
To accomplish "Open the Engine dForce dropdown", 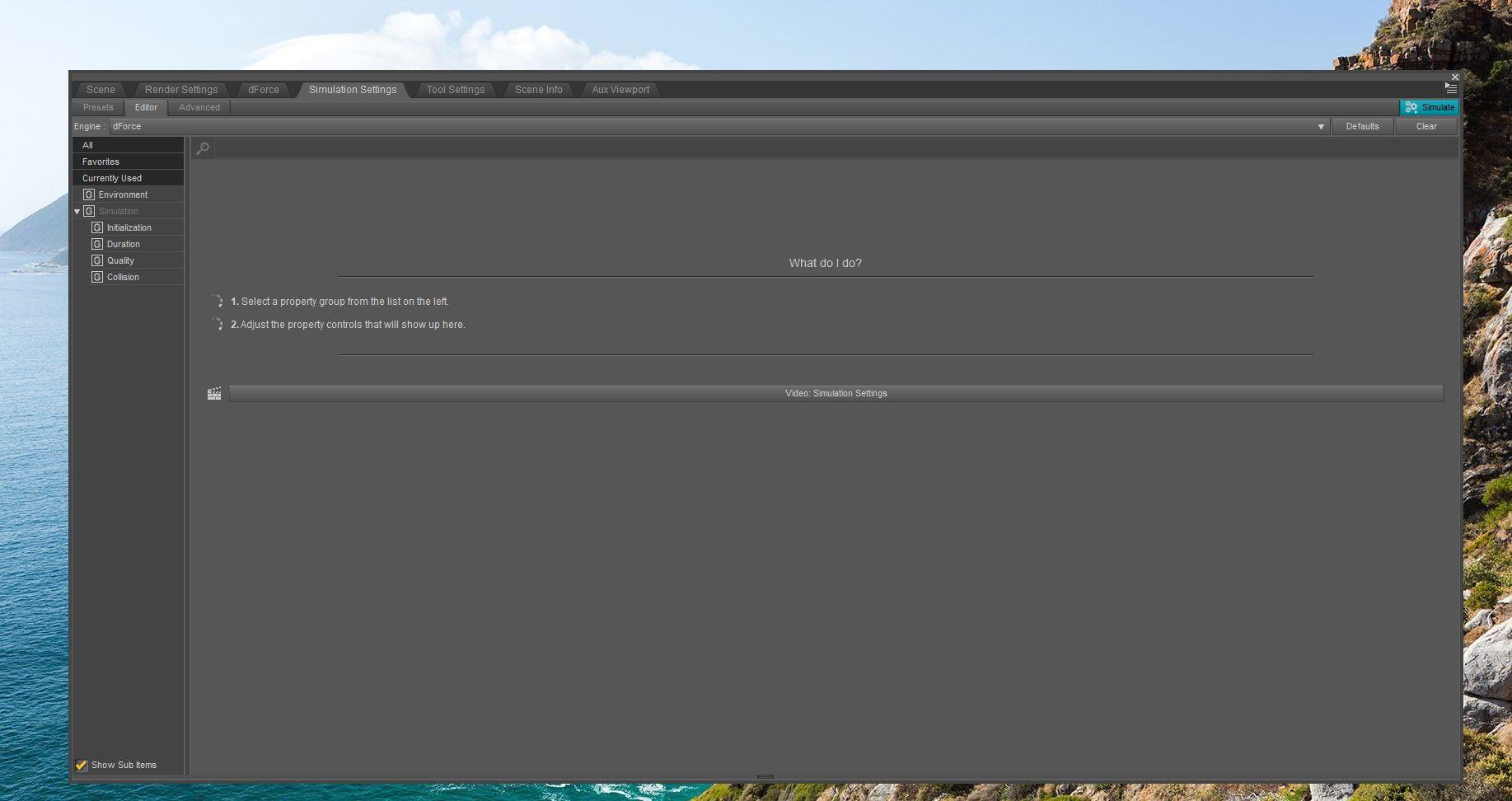I will (x=719, y=126).
